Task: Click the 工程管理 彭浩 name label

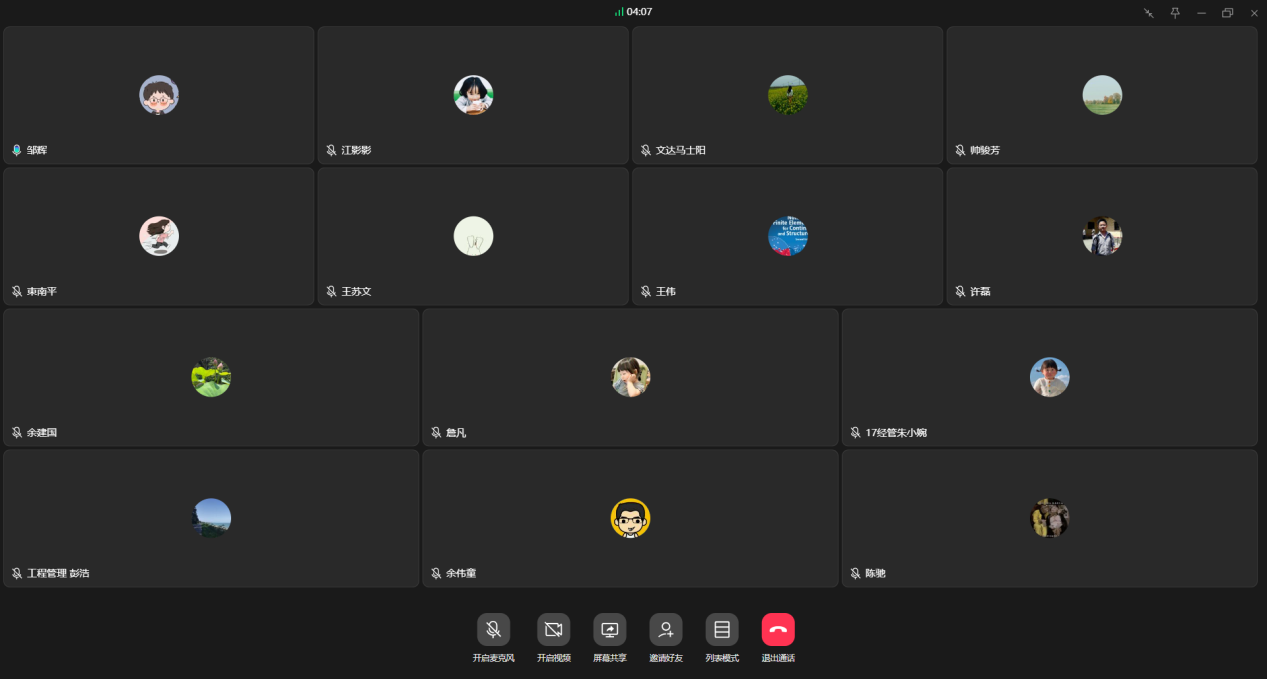Action: [58, 573]
